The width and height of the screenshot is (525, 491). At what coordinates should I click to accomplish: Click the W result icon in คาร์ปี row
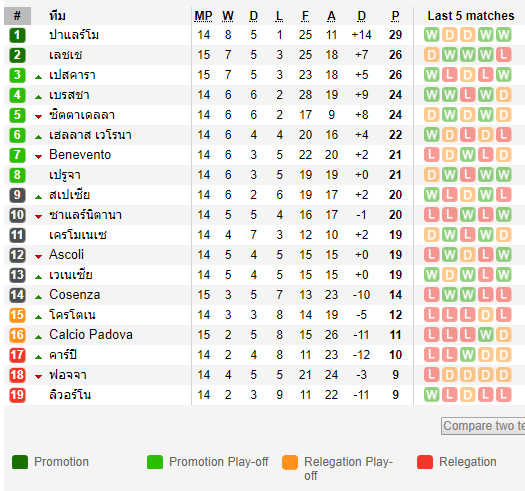click(x=467, y=355)
